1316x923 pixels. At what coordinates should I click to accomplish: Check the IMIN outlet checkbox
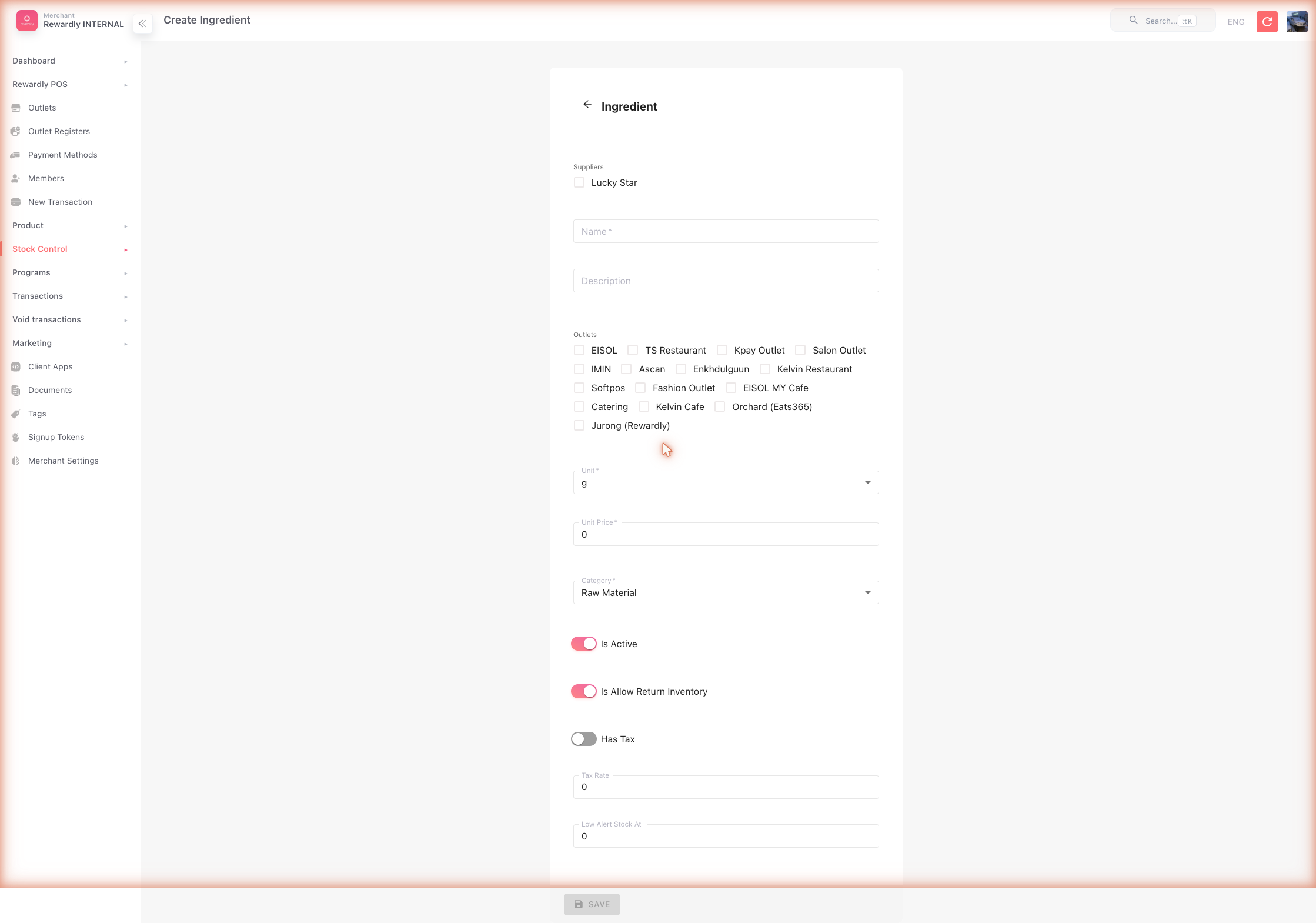coord(579,369)
